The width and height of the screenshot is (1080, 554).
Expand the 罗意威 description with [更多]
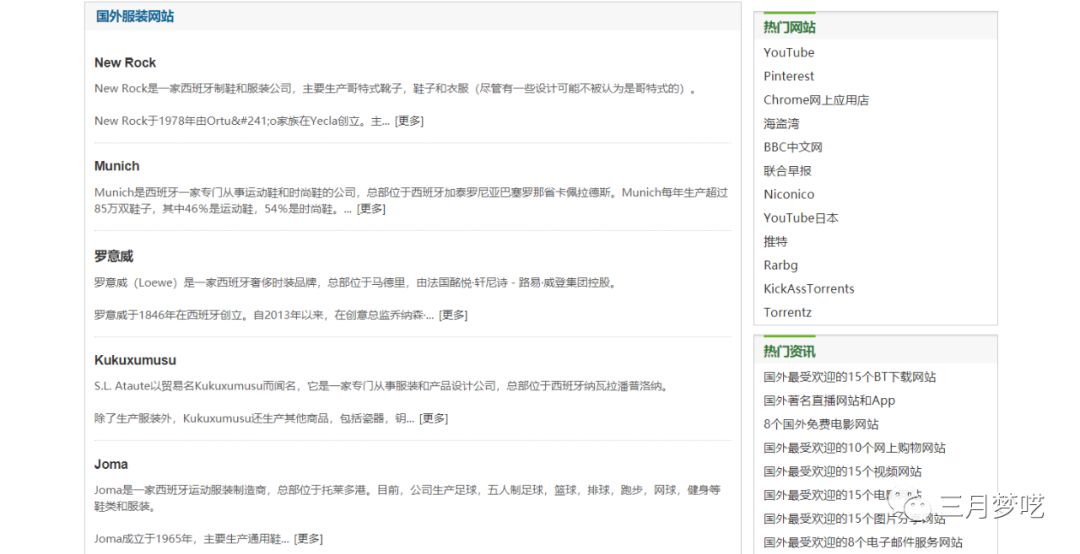(x=453, y=315)
